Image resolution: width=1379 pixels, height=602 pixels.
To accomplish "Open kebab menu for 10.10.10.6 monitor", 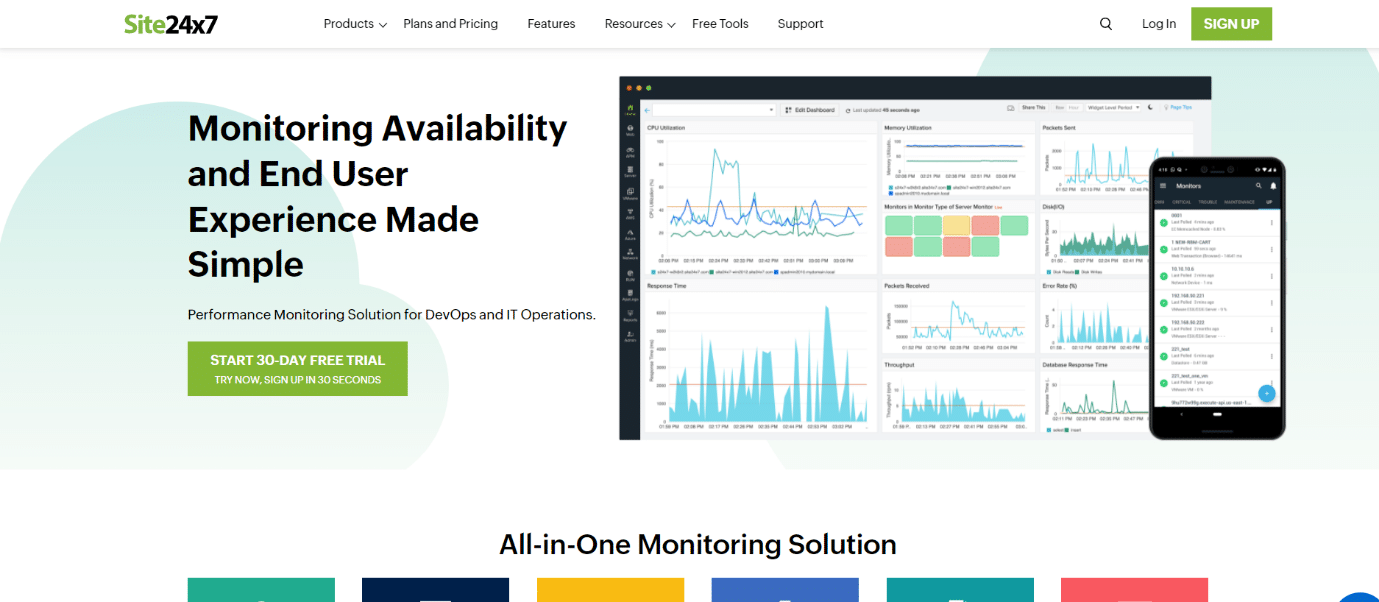I will 1272,274.
